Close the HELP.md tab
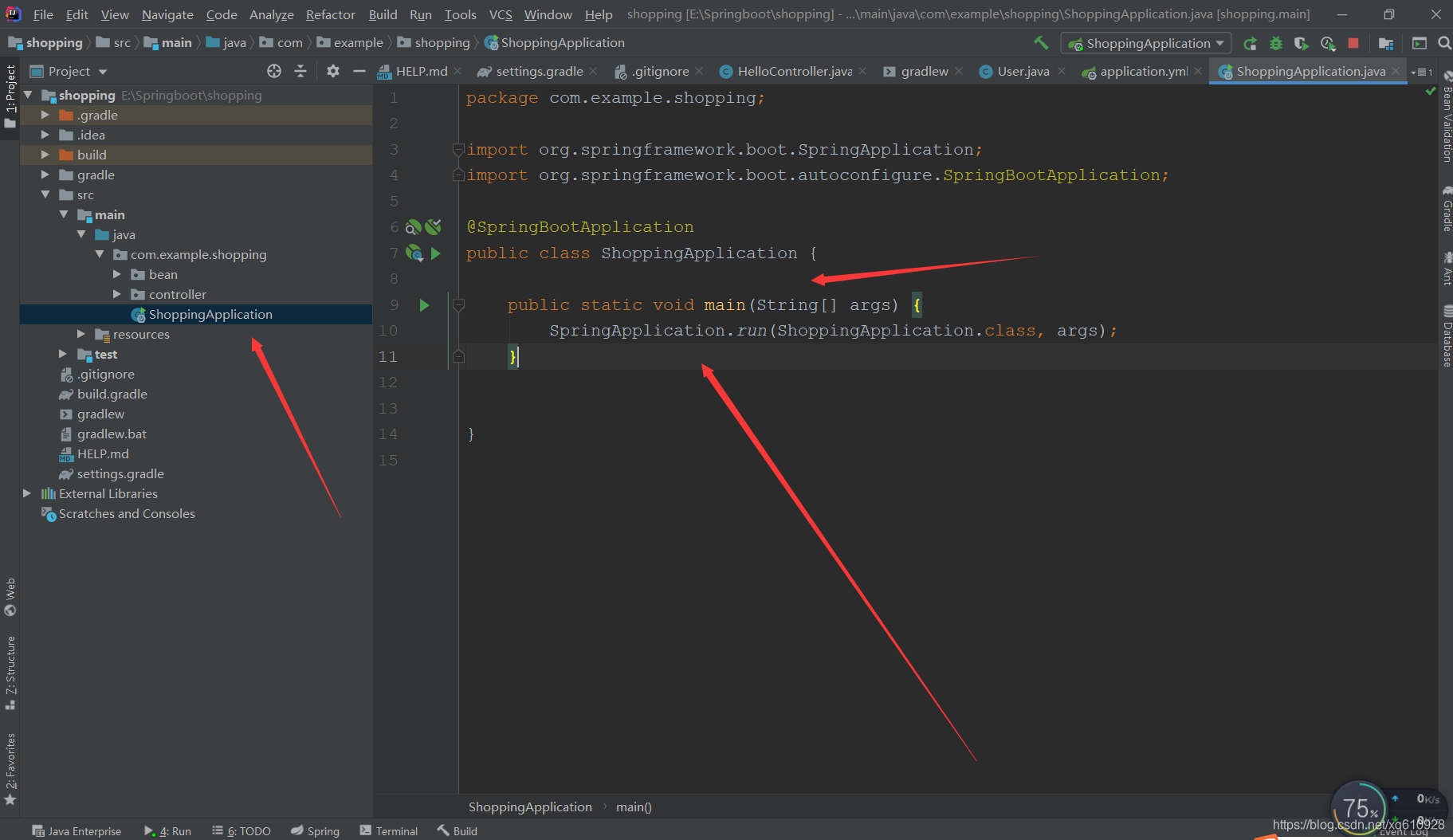1453x840 pixels. coord(457,71)
